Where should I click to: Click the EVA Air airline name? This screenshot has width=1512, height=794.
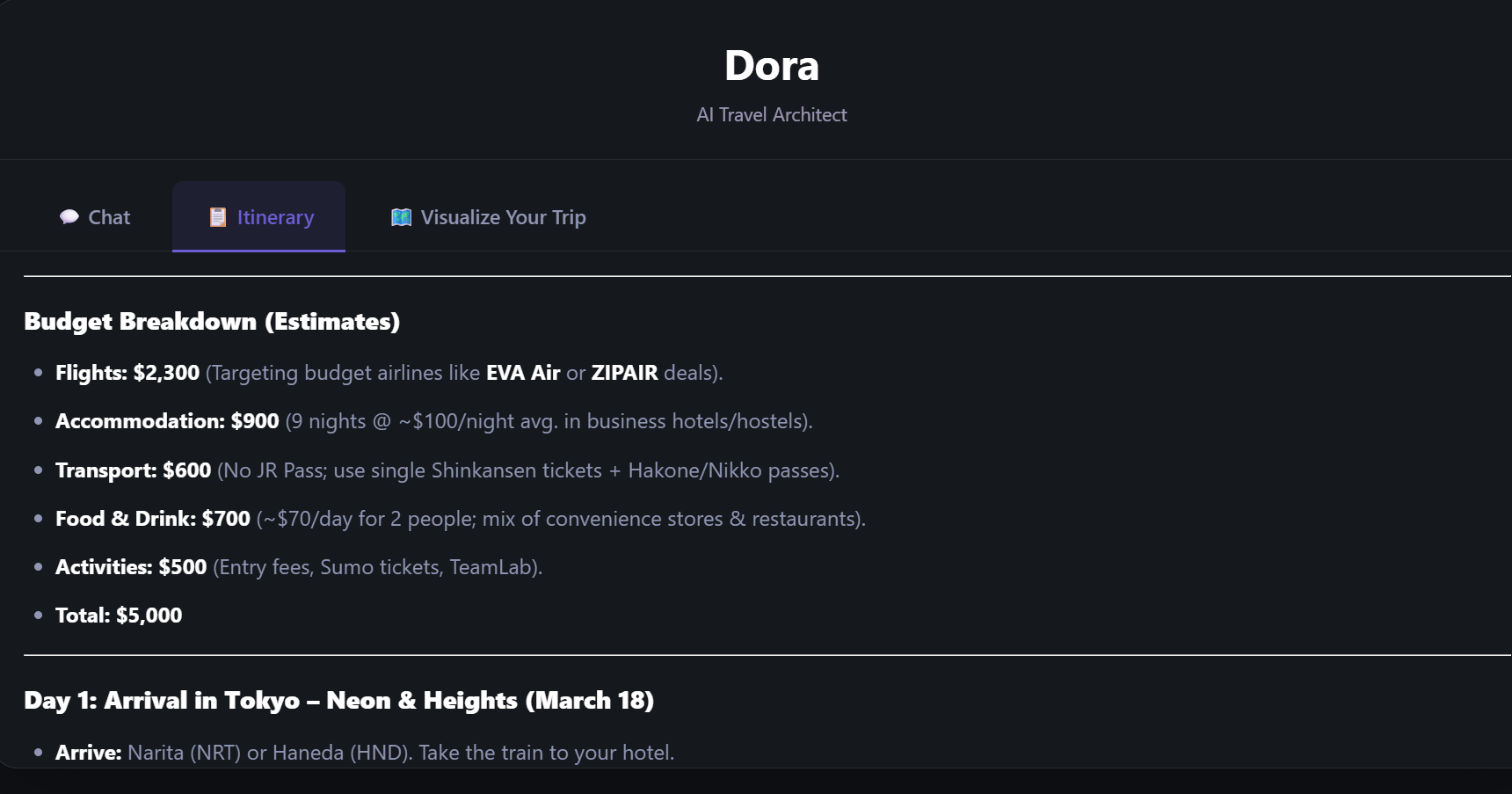523,373
